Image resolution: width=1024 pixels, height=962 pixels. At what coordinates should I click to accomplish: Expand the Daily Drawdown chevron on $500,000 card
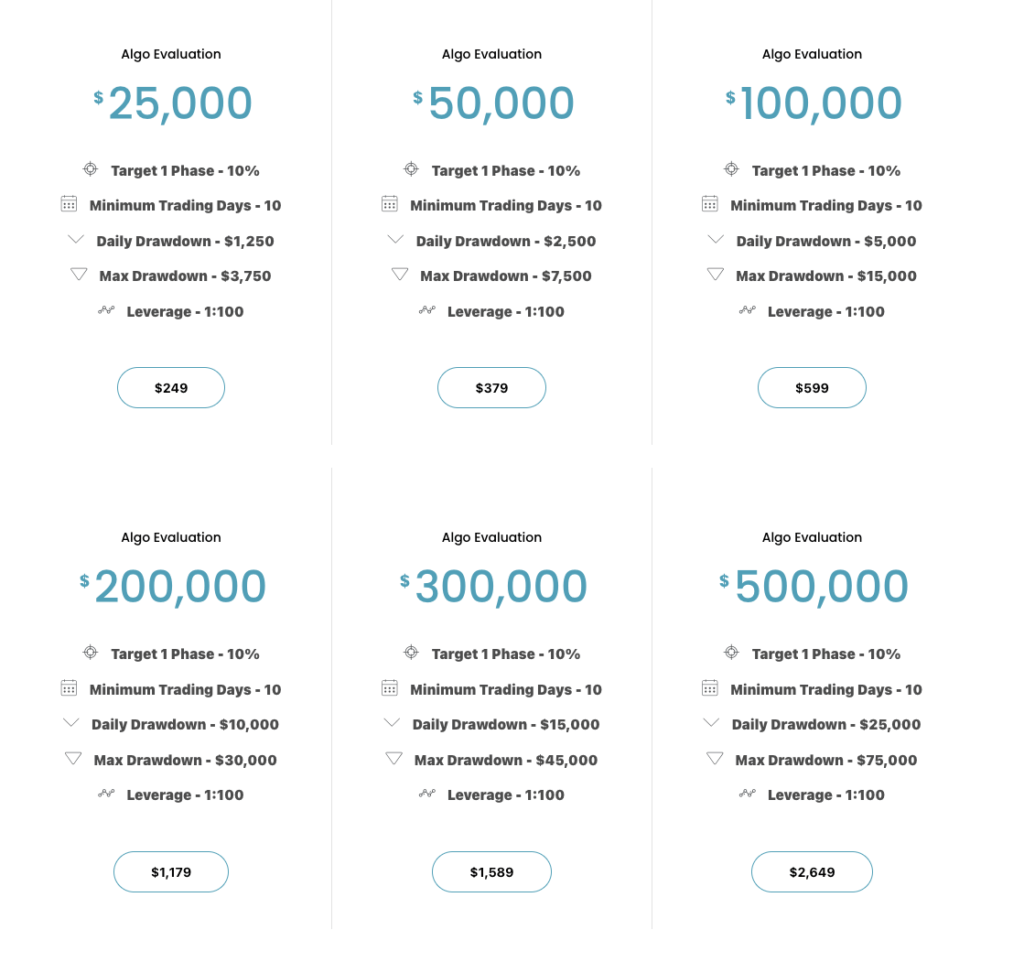[711, 722]
